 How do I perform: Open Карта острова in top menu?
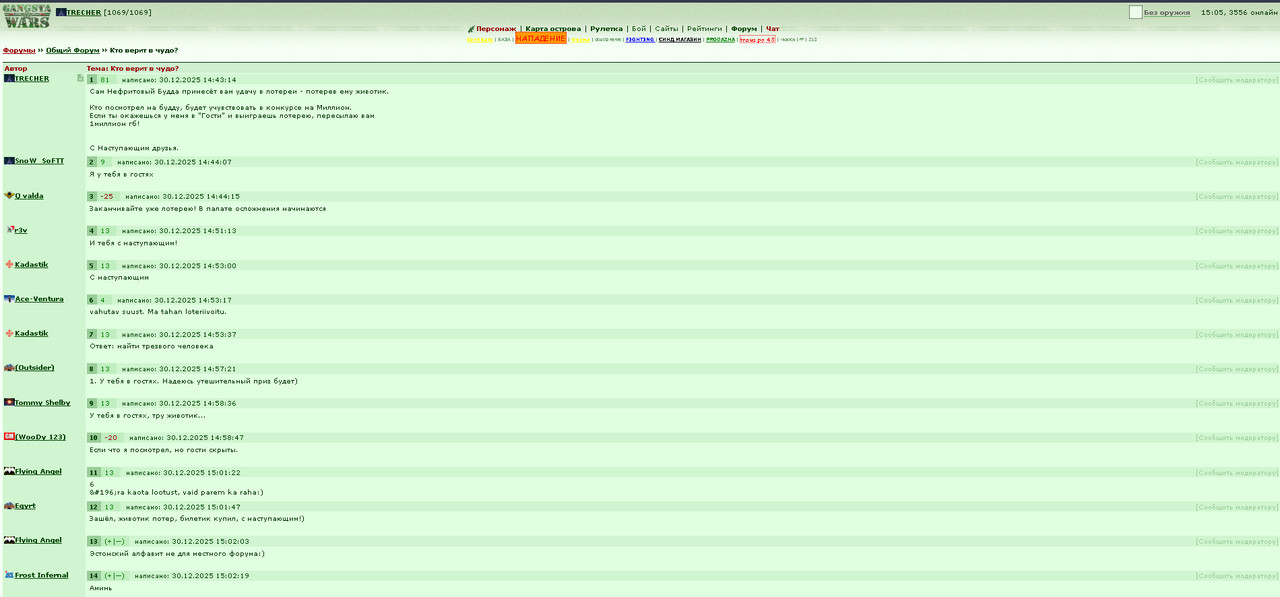tap(553, 29)
